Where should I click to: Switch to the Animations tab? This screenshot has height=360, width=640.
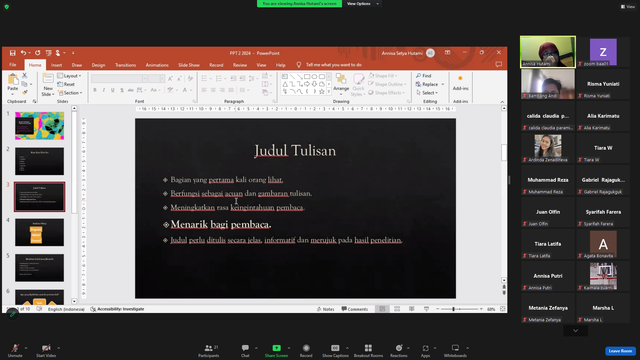click(157, 65)
